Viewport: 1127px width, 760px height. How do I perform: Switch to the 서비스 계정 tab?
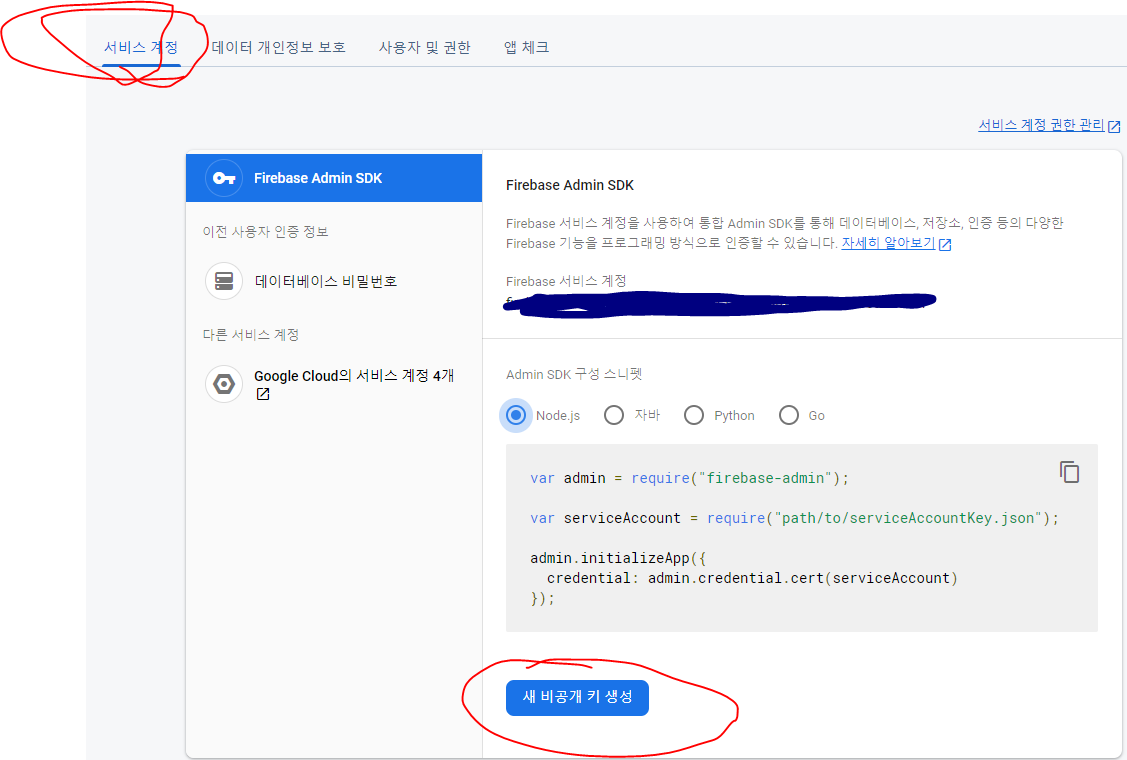tap(141, 47)
